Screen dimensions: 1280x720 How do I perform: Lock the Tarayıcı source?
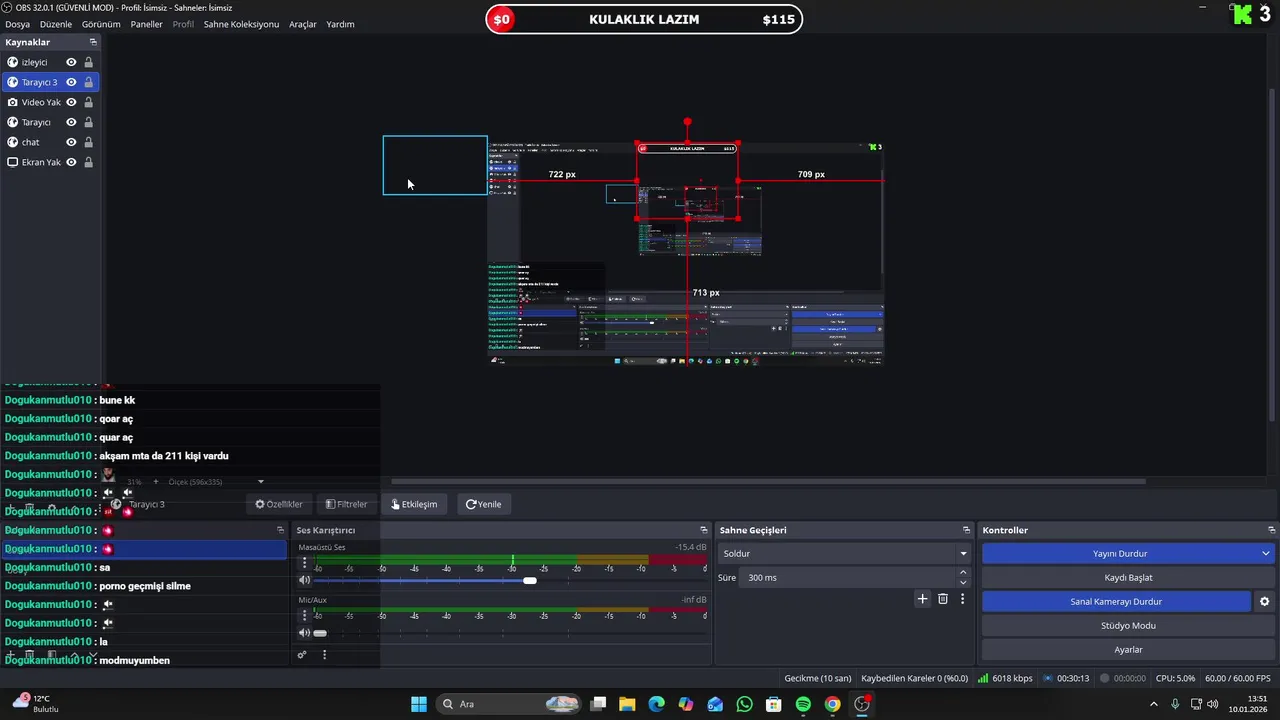(x=88, y=122)
